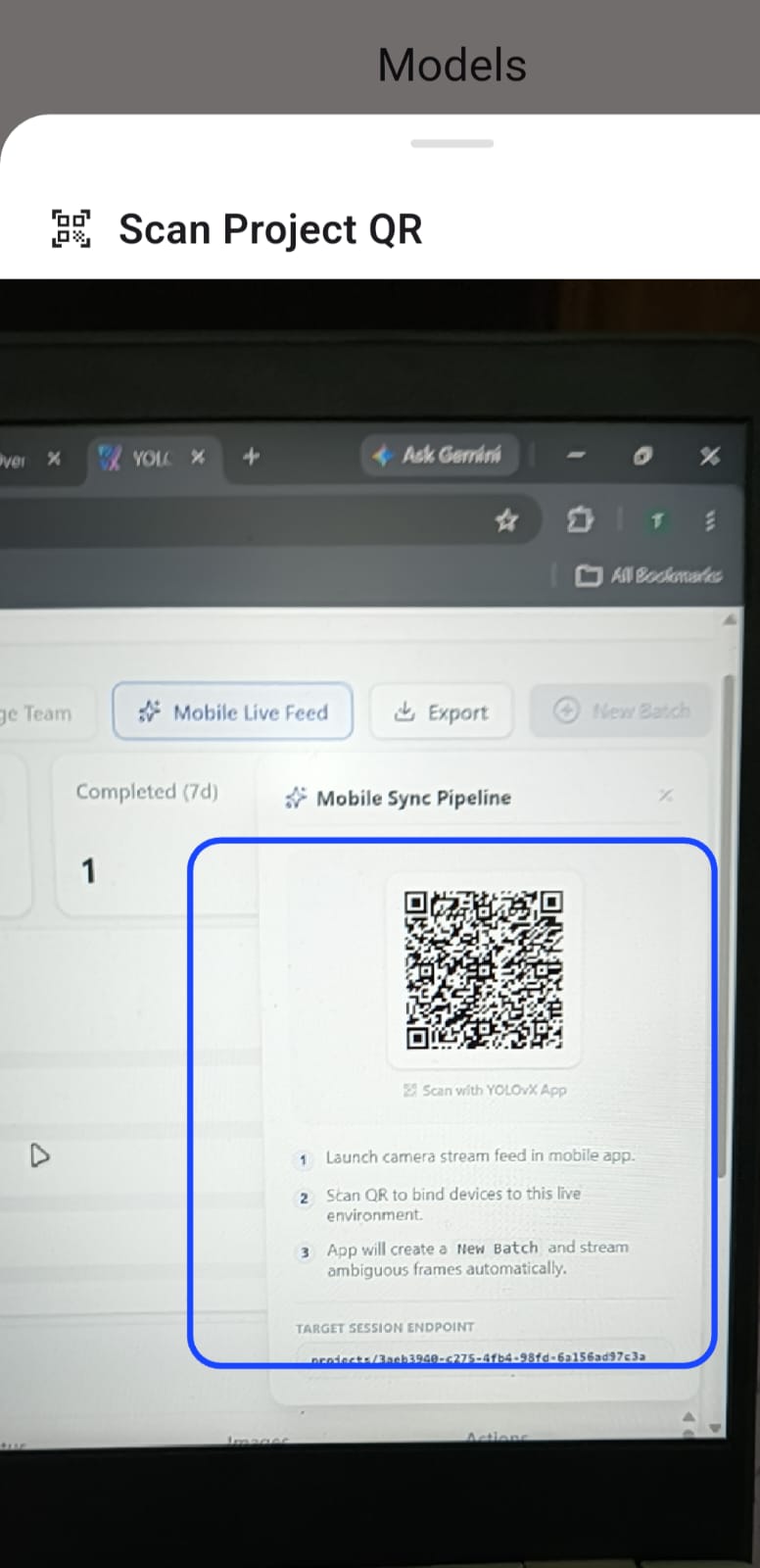Image resolution: width=760 pixels, height=1568 pixels.
Task: Click the QR code image
Action: (484, 969)
